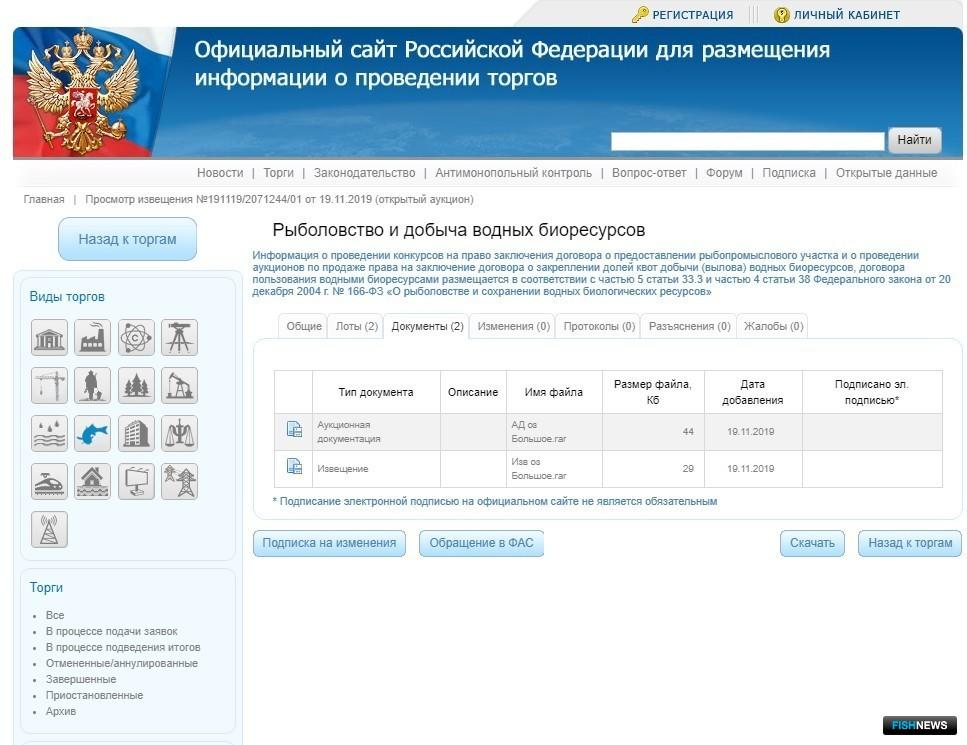
Task: Open the Личный кабинет link
Action: click(x=847, y=15)
